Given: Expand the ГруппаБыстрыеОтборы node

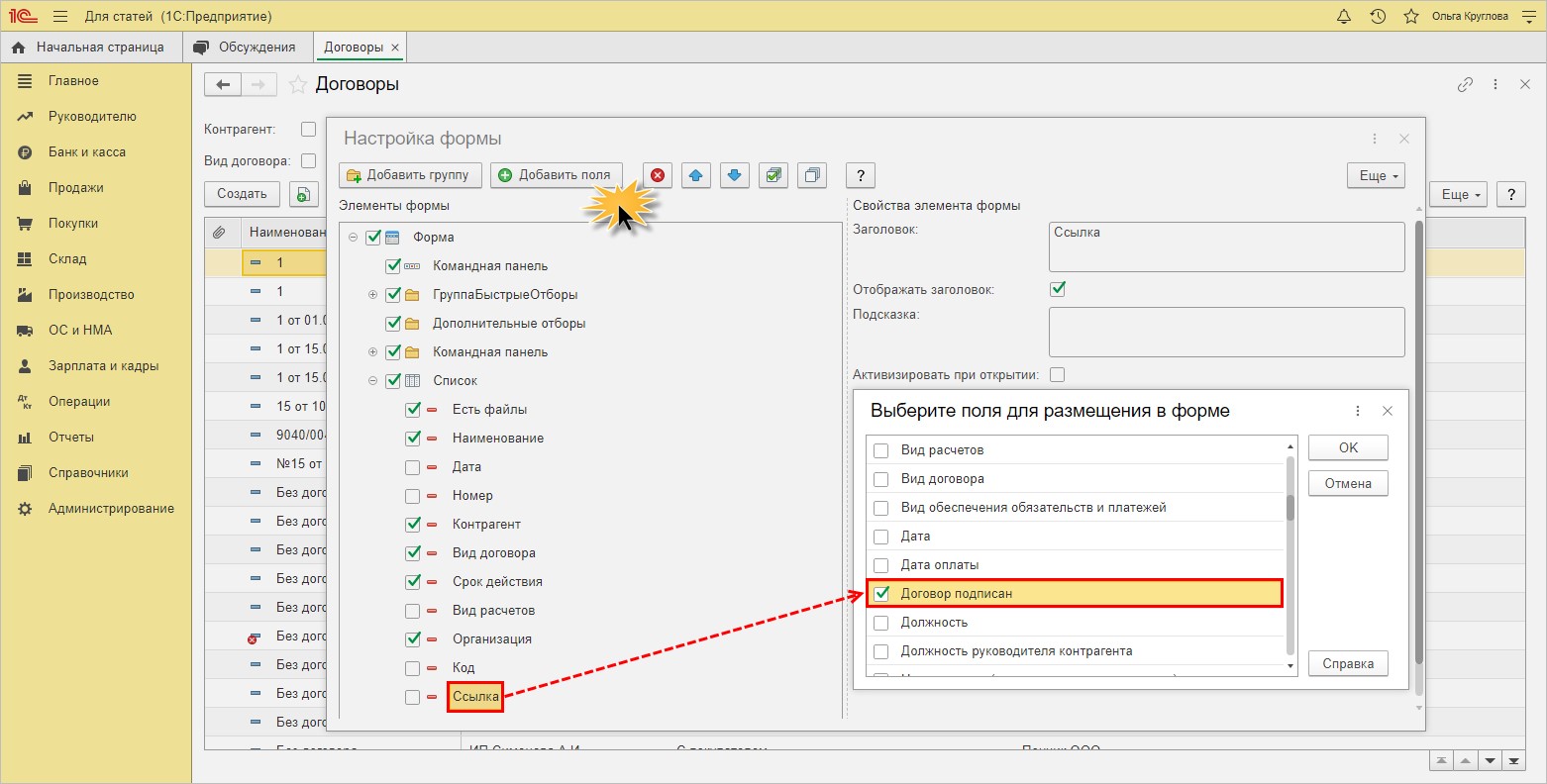Looking at the screenshot, I should pos(373,295).
